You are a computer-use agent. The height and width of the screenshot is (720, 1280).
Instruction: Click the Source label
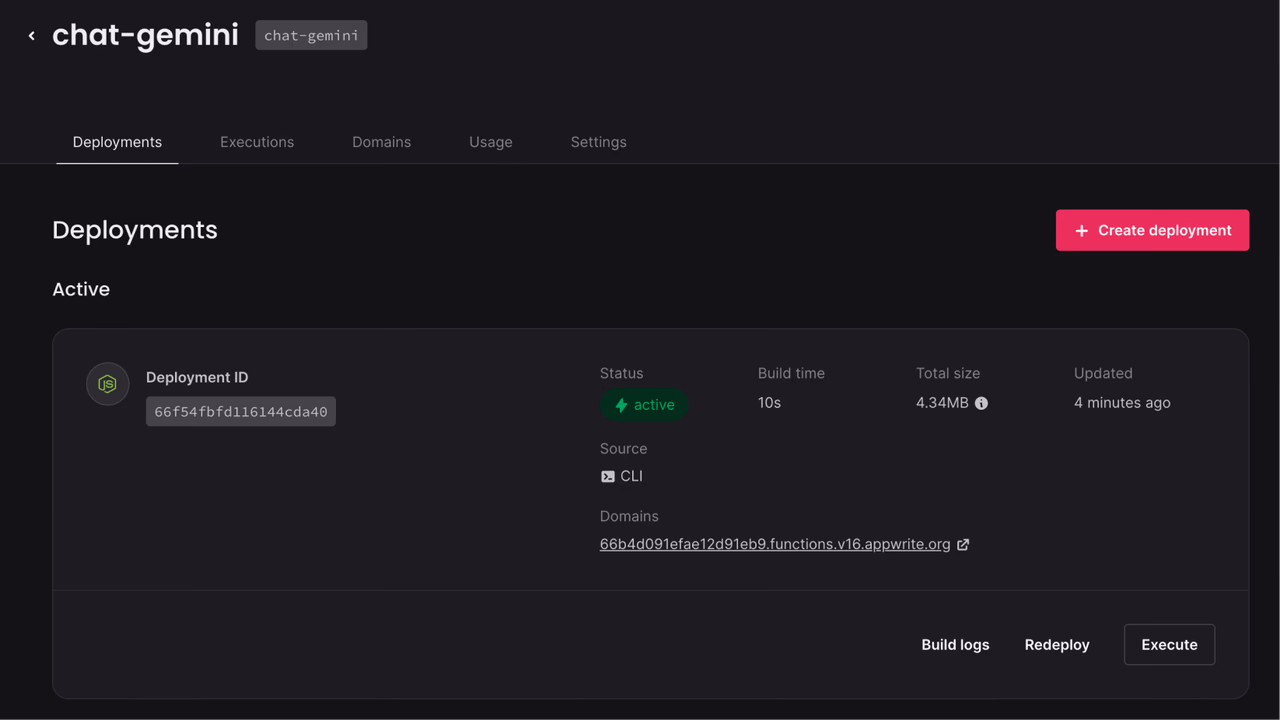coord(624,449)
